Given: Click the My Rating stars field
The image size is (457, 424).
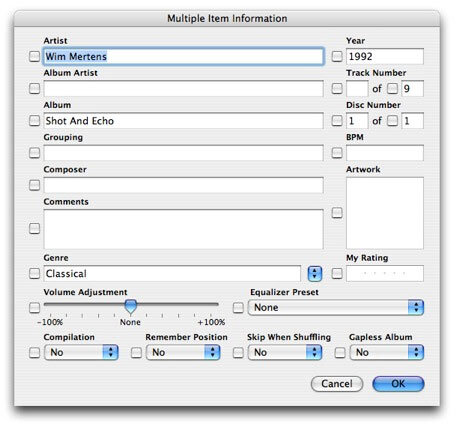Looking at the screenshot, I should (385, 274).
